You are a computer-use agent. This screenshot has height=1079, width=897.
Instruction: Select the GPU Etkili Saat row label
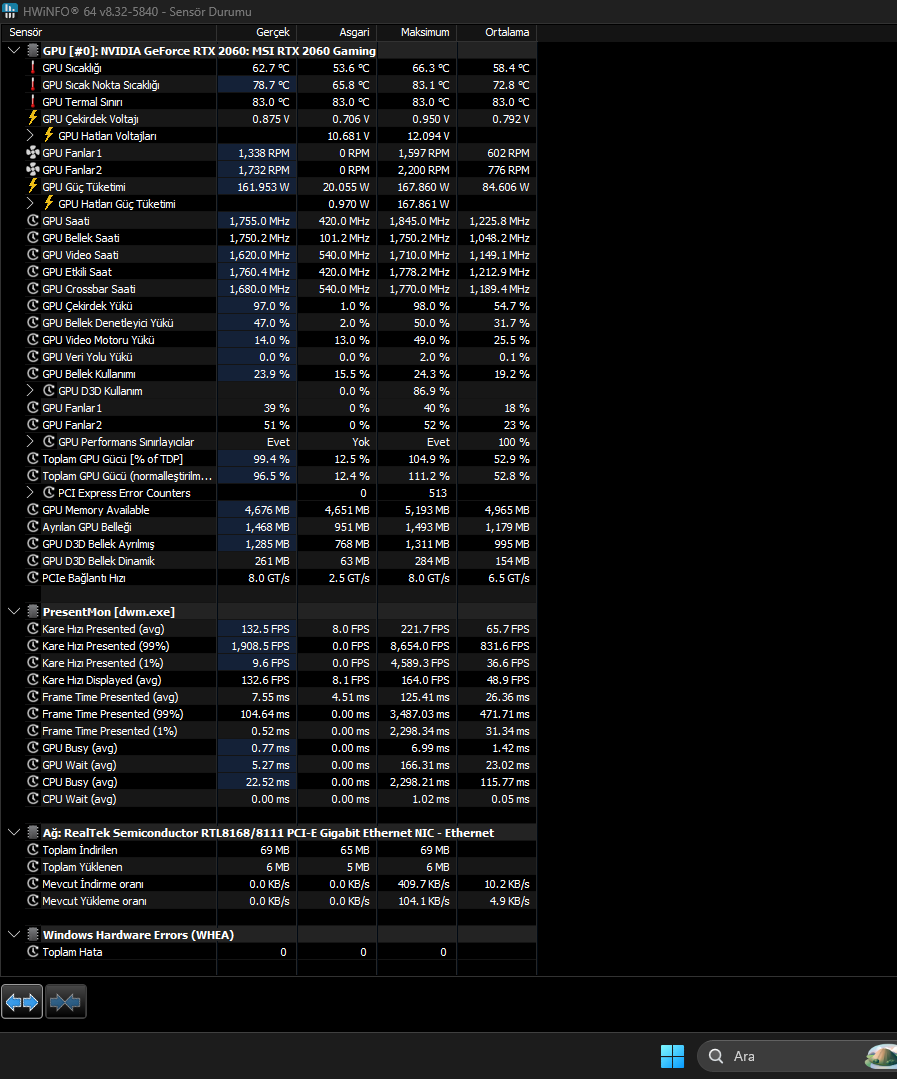coord(77,272)
